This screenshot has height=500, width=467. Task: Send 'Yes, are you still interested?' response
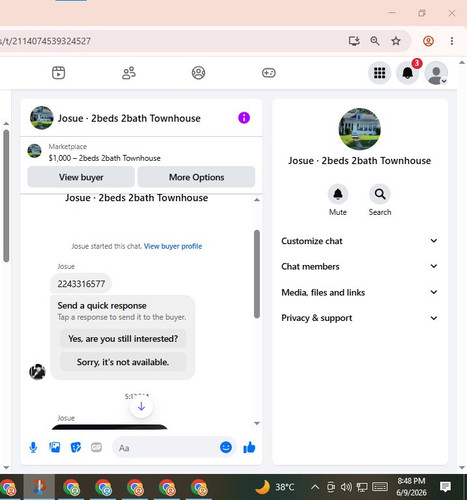click(123, 339)
